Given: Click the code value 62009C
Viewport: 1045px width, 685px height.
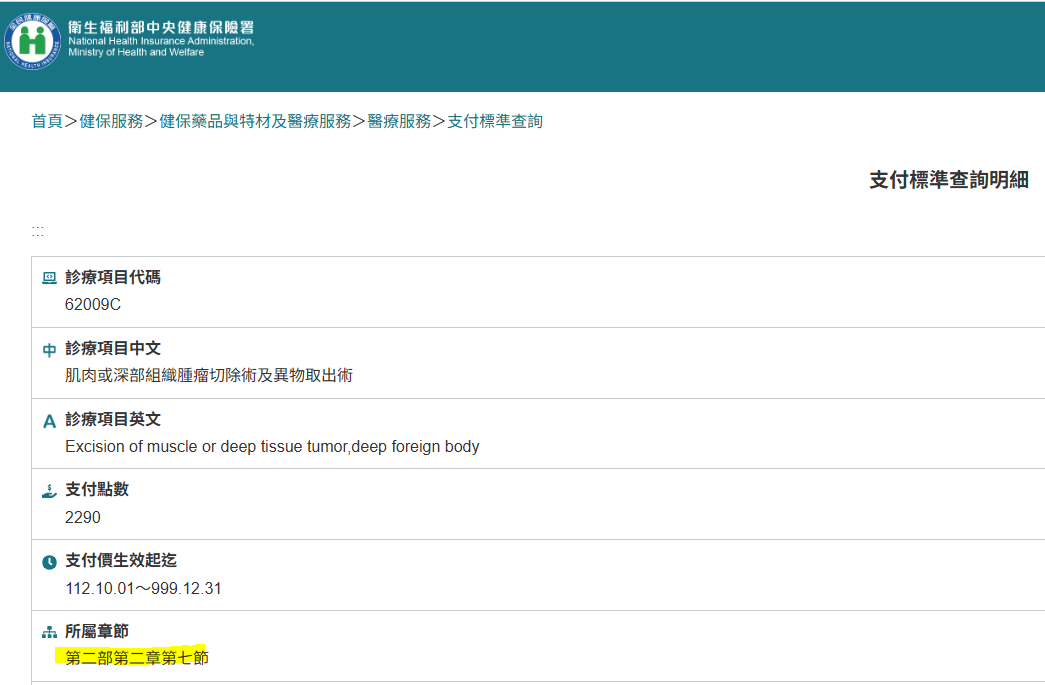Looking at the screenshot, I should pos(93,305).
